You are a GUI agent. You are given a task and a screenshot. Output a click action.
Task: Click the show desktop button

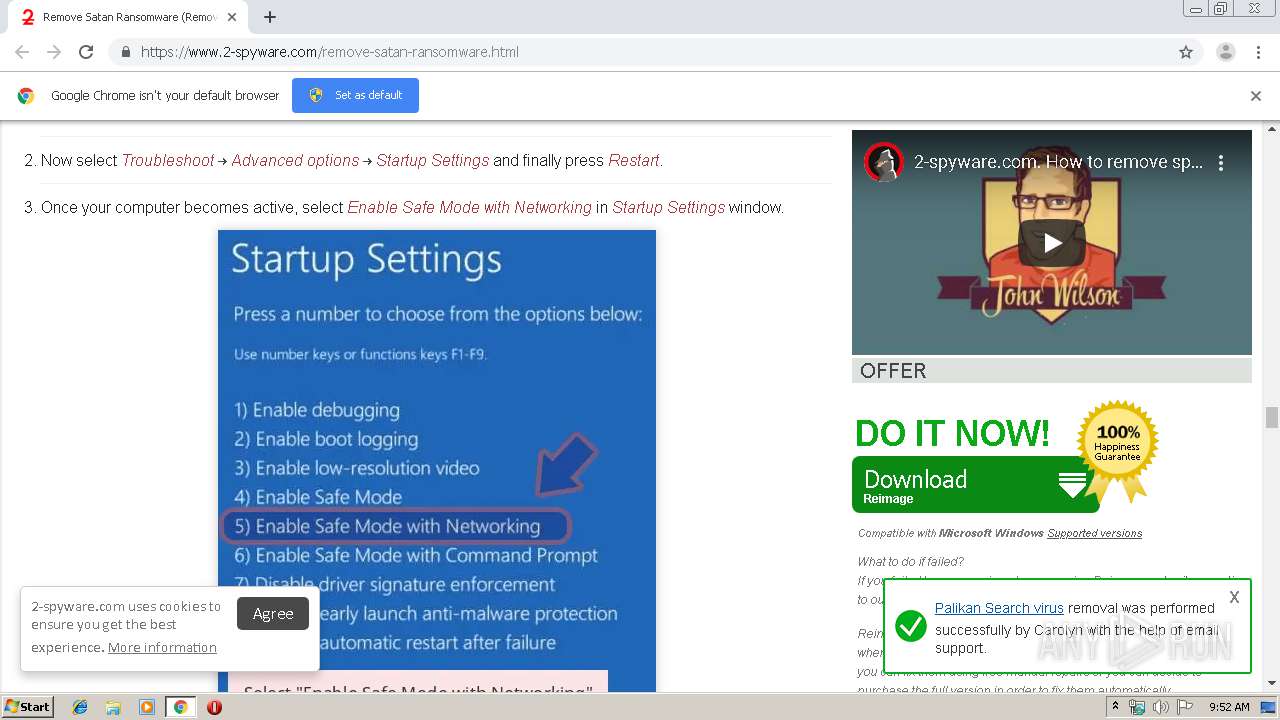pos(1269,707)
